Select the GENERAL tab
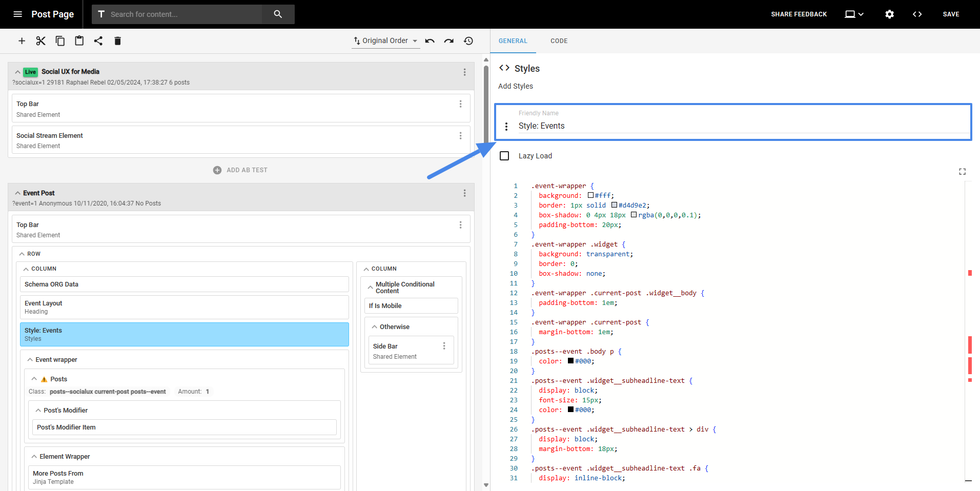Image resolution: width=980 pixels, height=491 pixels. coord(513,41)
